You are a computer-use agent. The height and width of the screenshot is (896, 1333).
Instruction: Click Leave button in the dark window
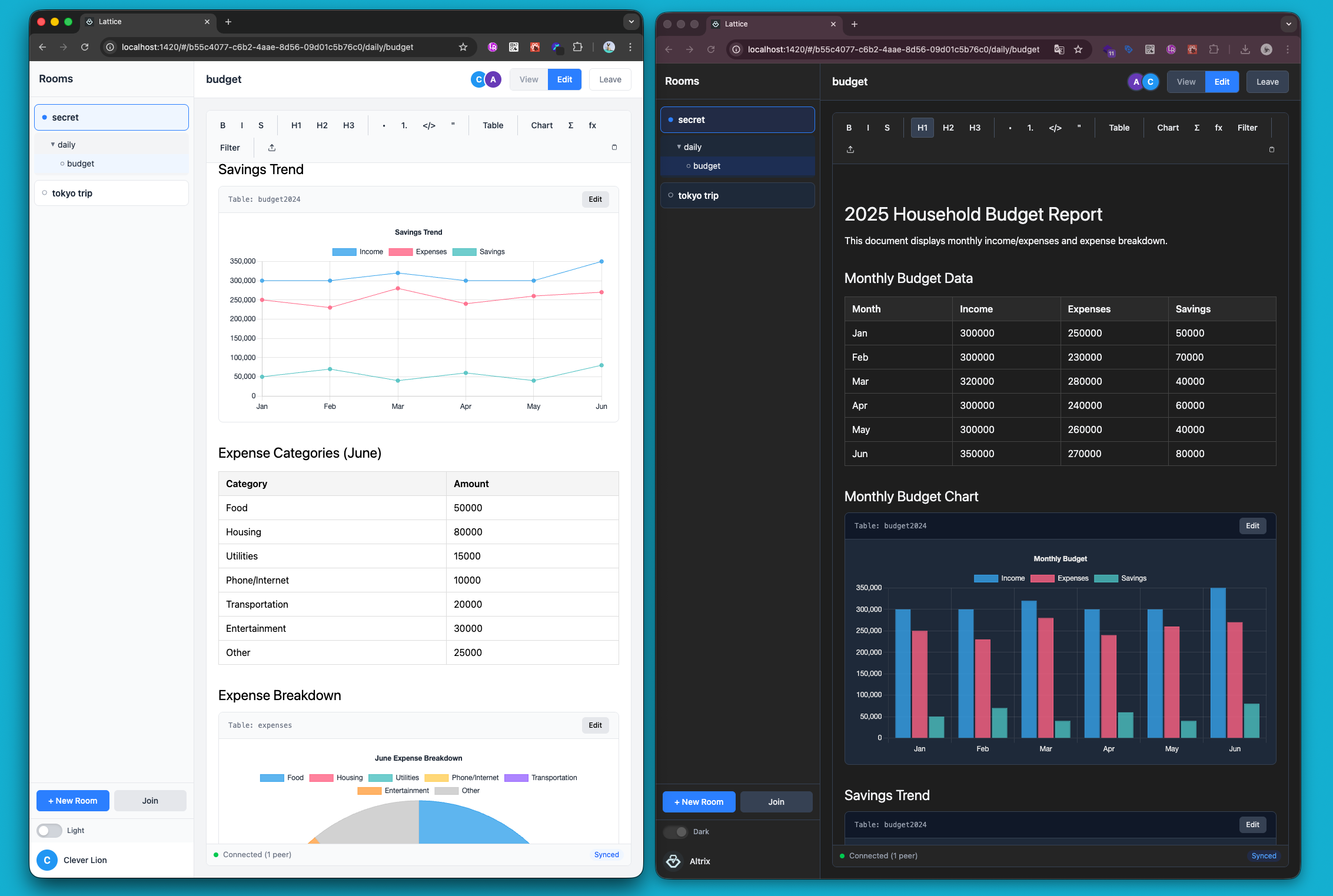tap(1267, 82)
